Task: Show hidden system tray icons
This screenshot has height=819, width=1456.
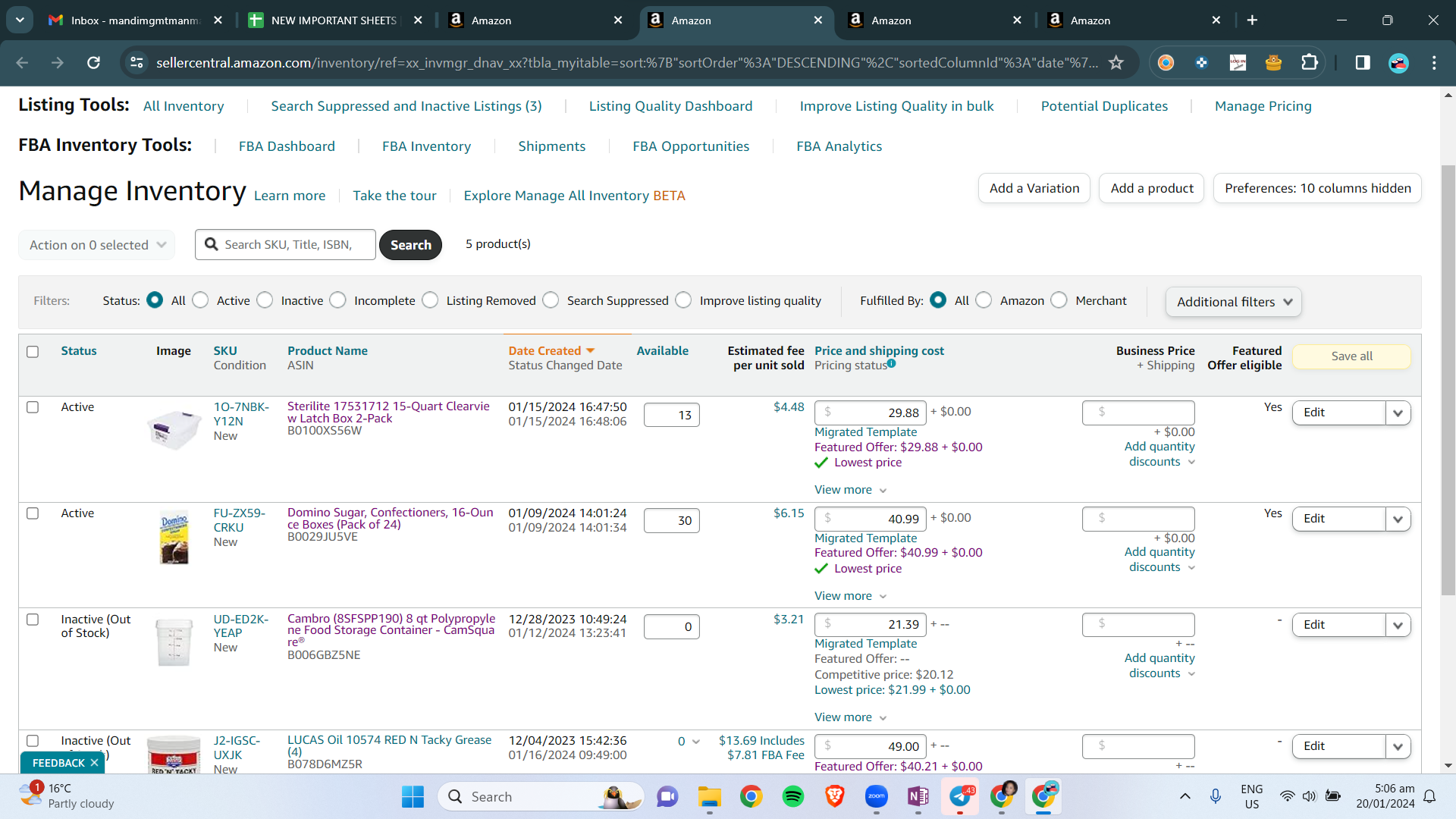Action: point(1185,796)
